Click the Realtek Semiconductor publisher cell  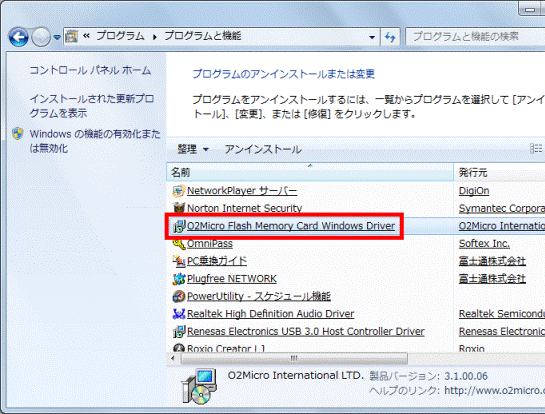click(502, 314)
